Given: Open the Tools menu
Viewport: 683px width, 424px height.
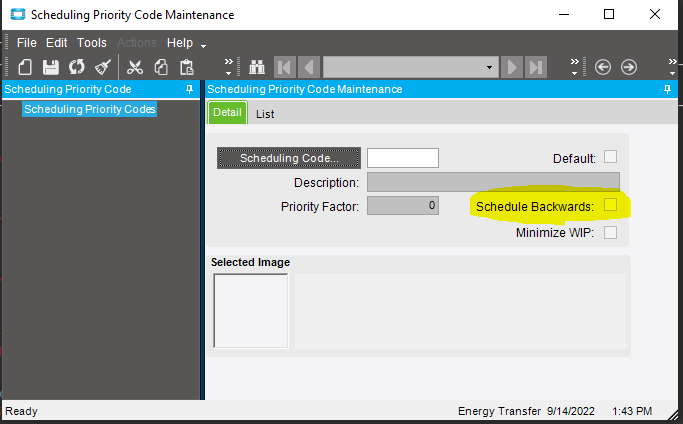Looking at the screenshot, I should coord(91,43).
